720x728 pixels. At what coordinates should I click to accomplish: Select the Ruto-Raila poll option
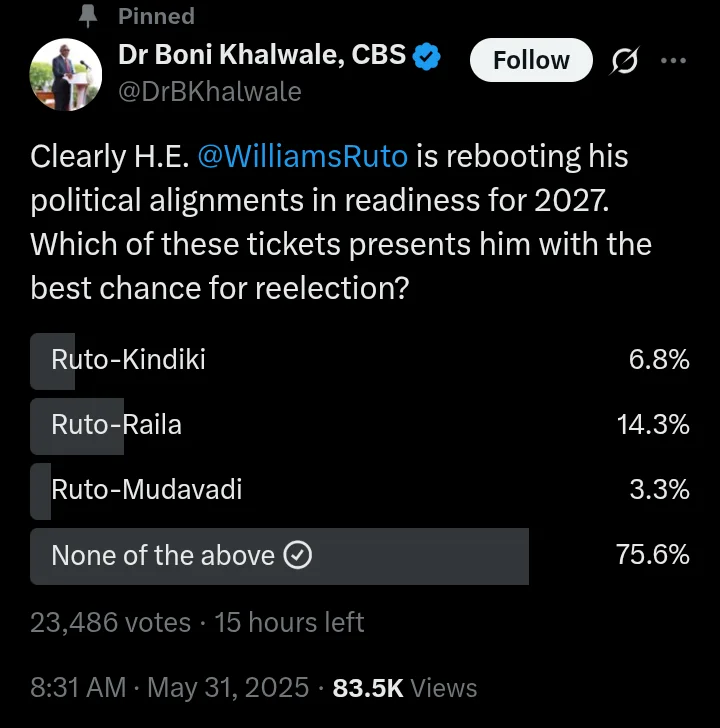tap(360, 426)
